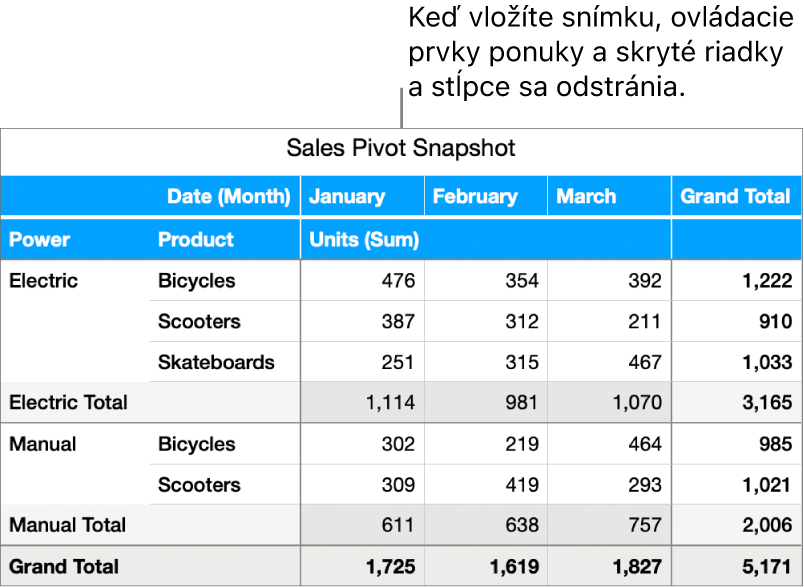Select the Skateboards product cell
Viewport: 804px width, 587px height.
[x=216, y=362]
